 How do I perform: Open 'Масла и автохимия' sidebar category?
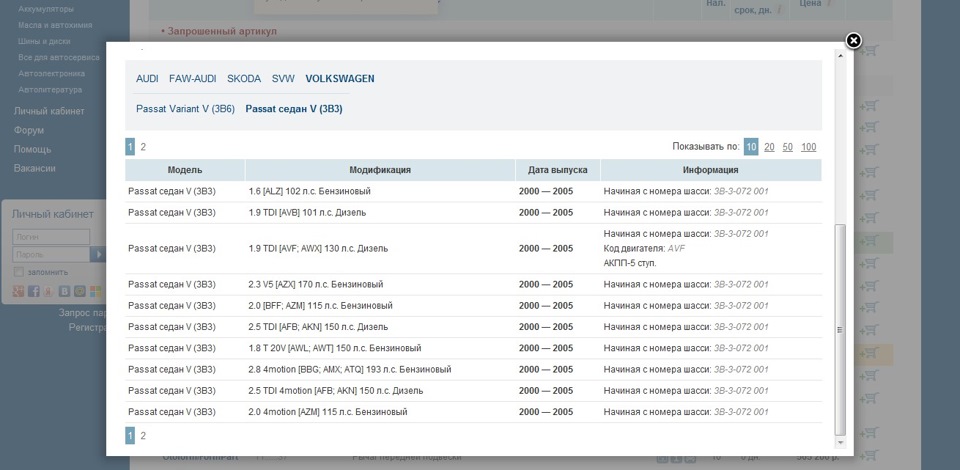pos(55,25)
